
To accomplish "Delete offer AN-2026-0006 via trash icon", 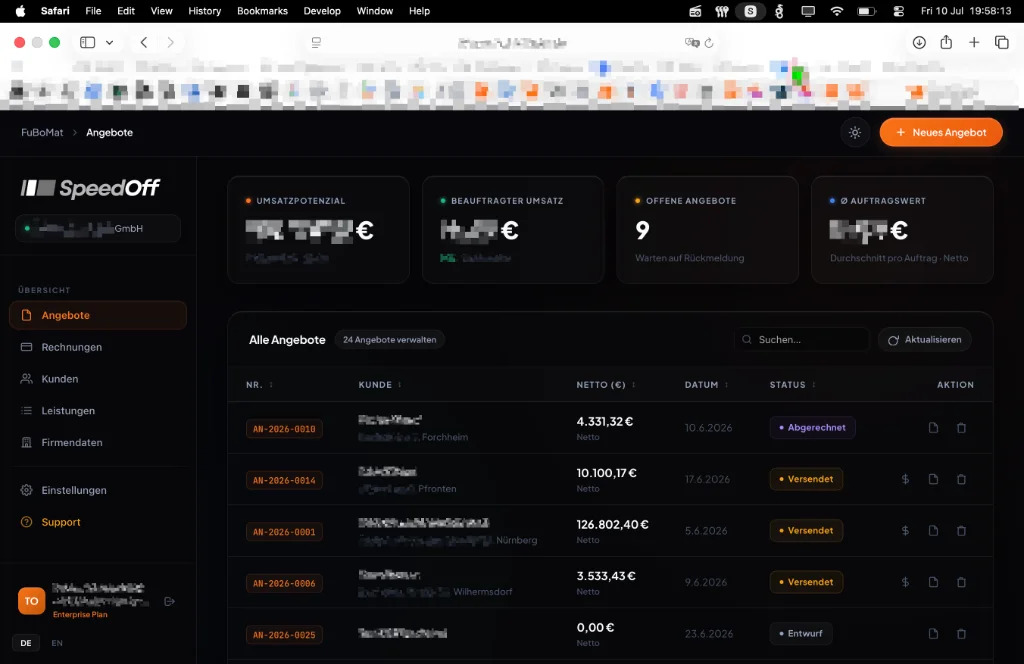I will click(x=961, y=582).
